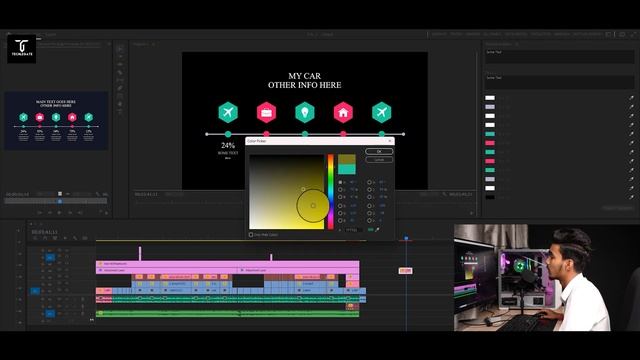Click the left teal airplane hexagon in preview

point(228,112)
